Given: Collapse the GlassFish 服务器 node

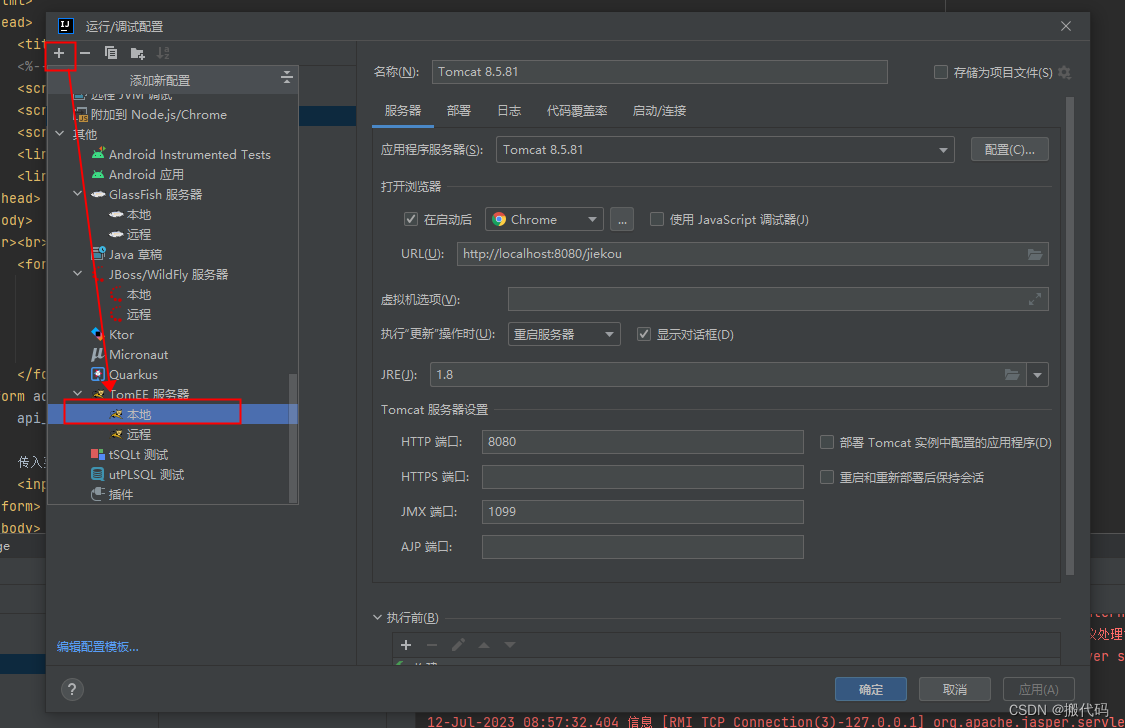Looking at the screenshot, I should (77, 194).
